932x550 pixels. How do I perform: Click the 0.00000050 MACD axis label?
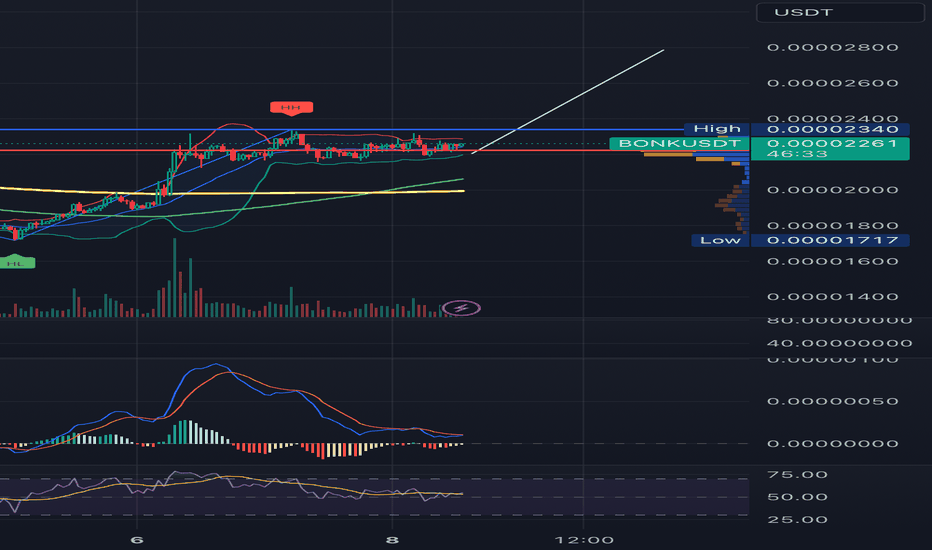coord(832,401)
